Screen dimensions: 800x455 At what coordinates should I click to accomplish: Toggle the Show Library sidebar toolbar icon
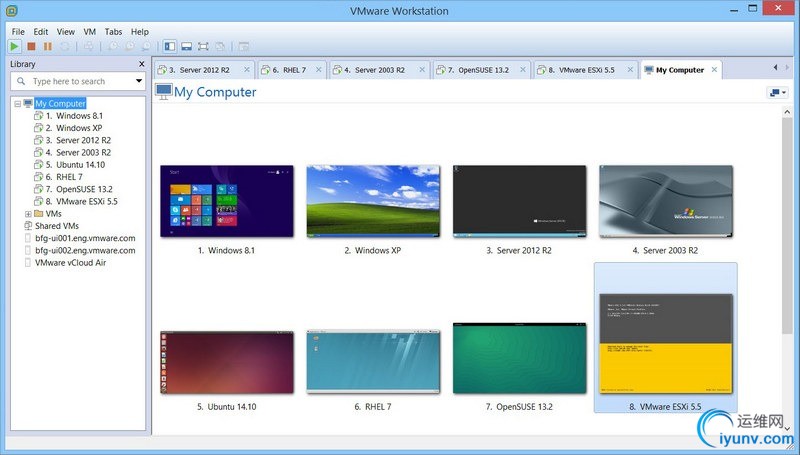click(170, 46)
